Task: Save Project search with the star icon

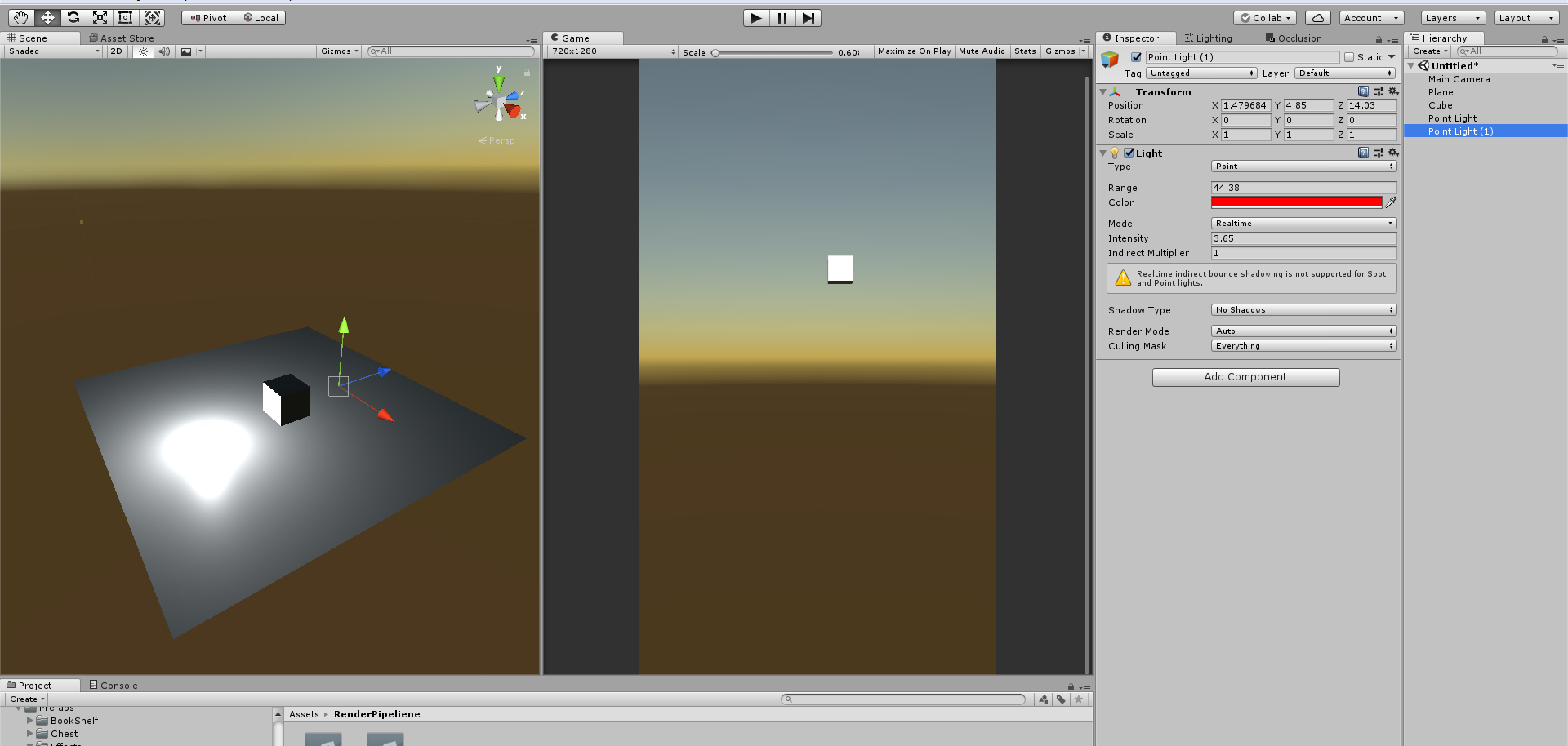Action: 1079,699
